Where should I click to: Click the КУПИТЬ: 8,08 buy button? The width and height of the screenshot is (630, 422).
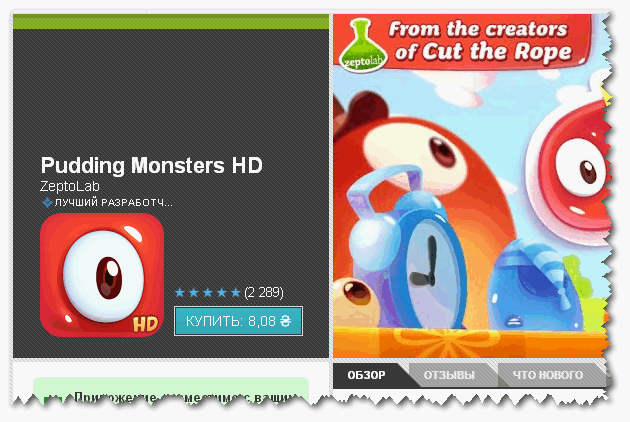coord(238,321)
